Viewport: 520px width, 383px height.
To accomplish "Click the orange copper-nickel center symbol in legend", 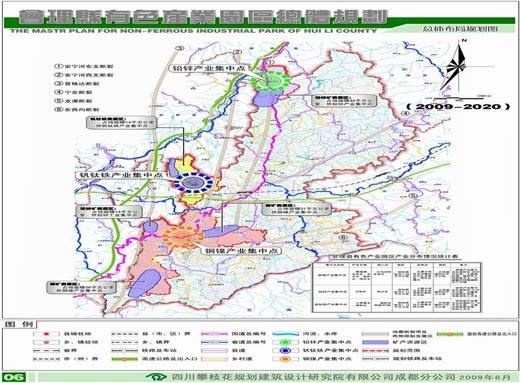I will coord(285,359).
